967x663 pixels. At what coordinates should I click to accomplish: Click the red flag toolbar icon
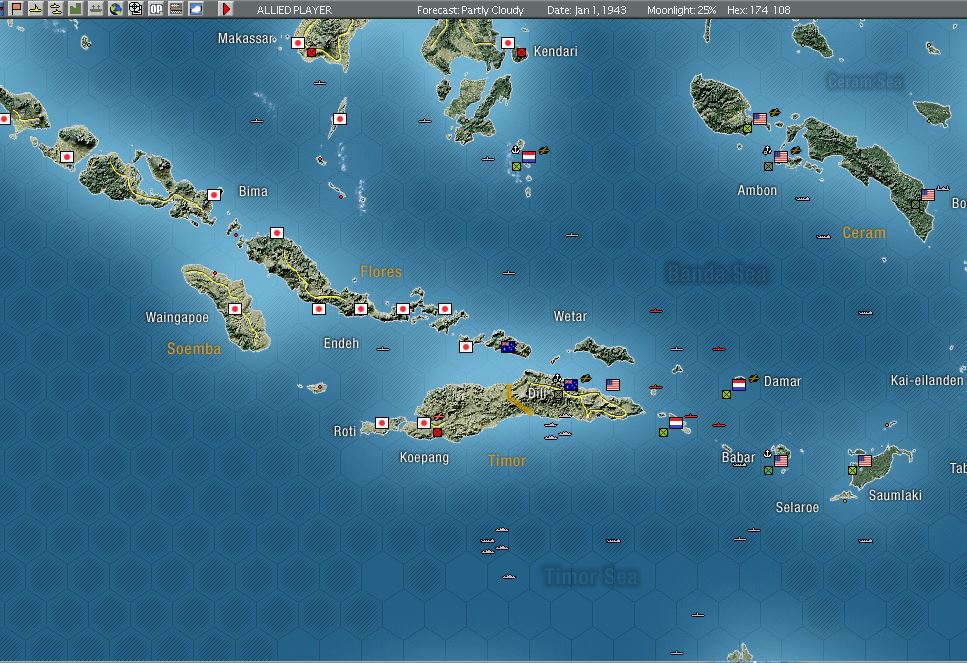tap(16, 9)
